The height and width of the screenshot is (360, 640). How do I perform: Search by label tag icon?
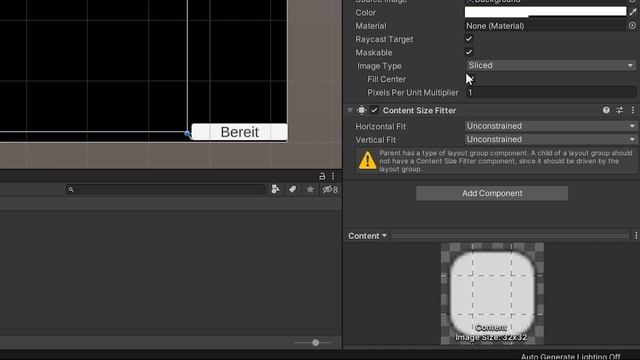coord(293,189)
